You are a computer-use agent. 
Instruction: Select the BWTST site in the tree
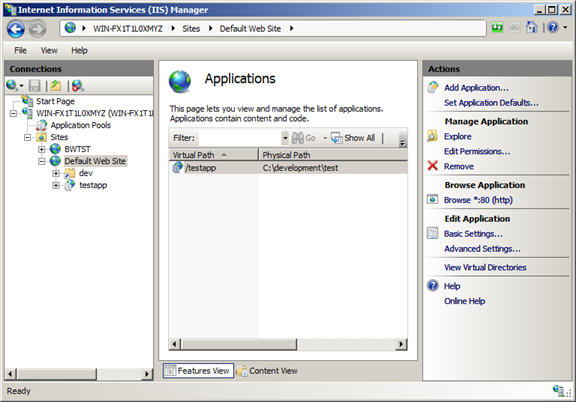point(77,149)
